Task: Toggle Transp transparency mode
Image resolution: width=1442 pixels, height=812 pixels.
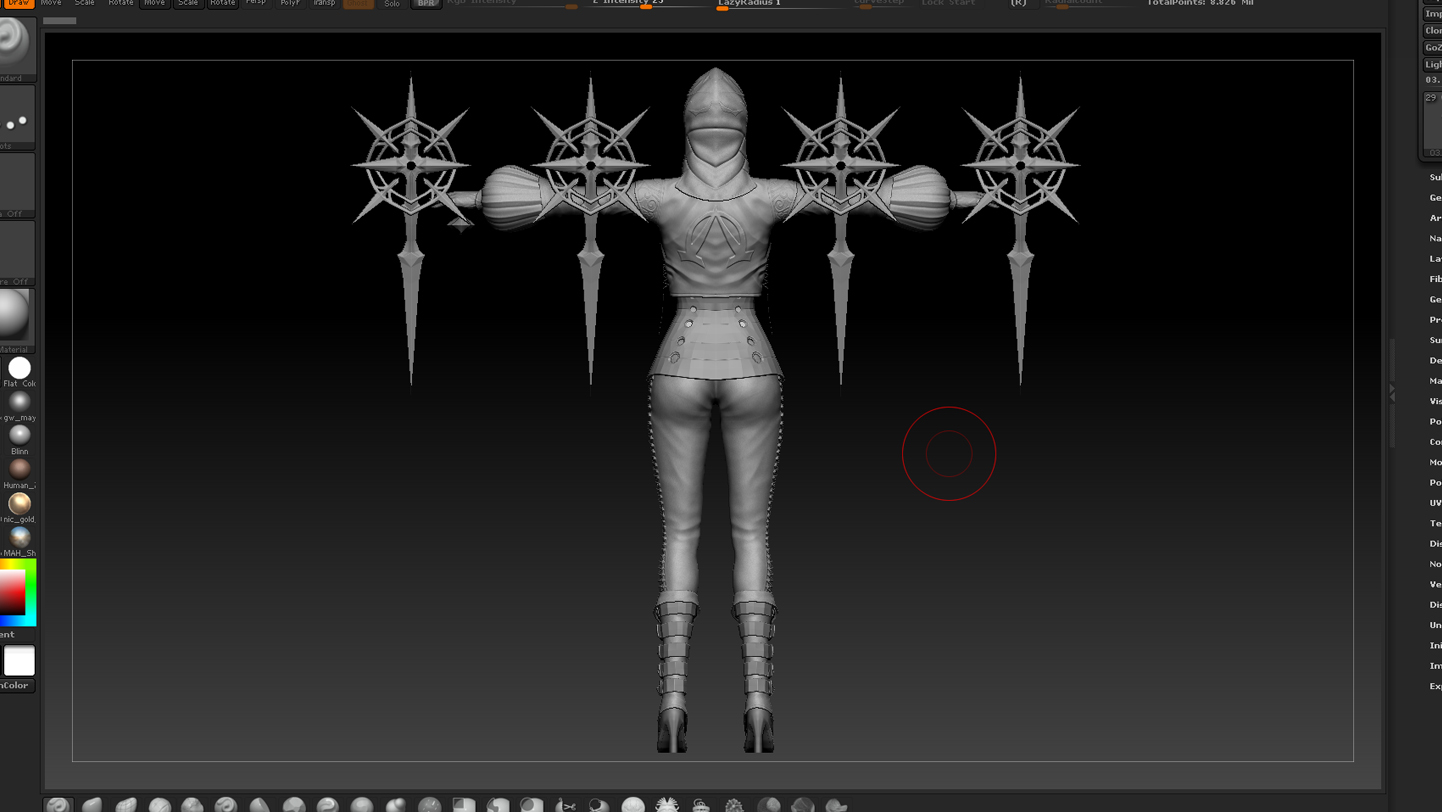Action: 324,3
